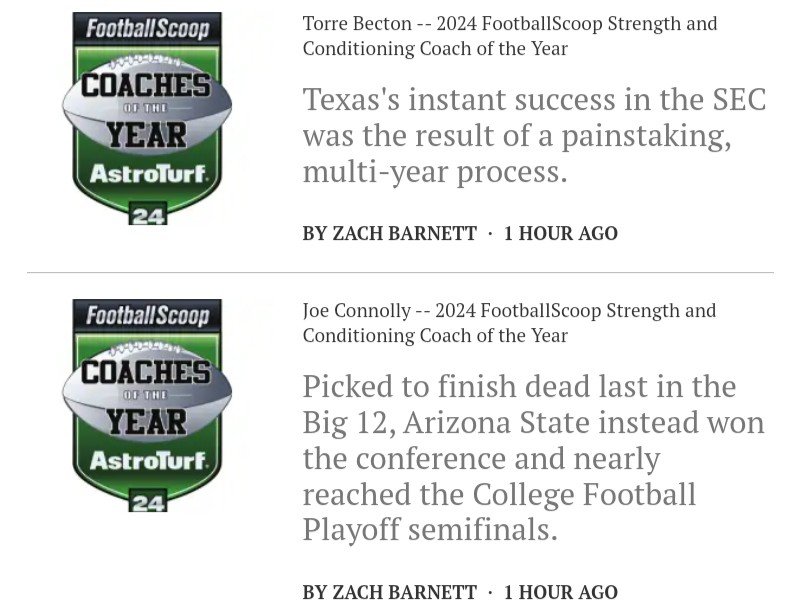Viewport: 800px width, 612px height.
Task: Open the Texas instant SEC success summary
Action: (x=534, y=135)
